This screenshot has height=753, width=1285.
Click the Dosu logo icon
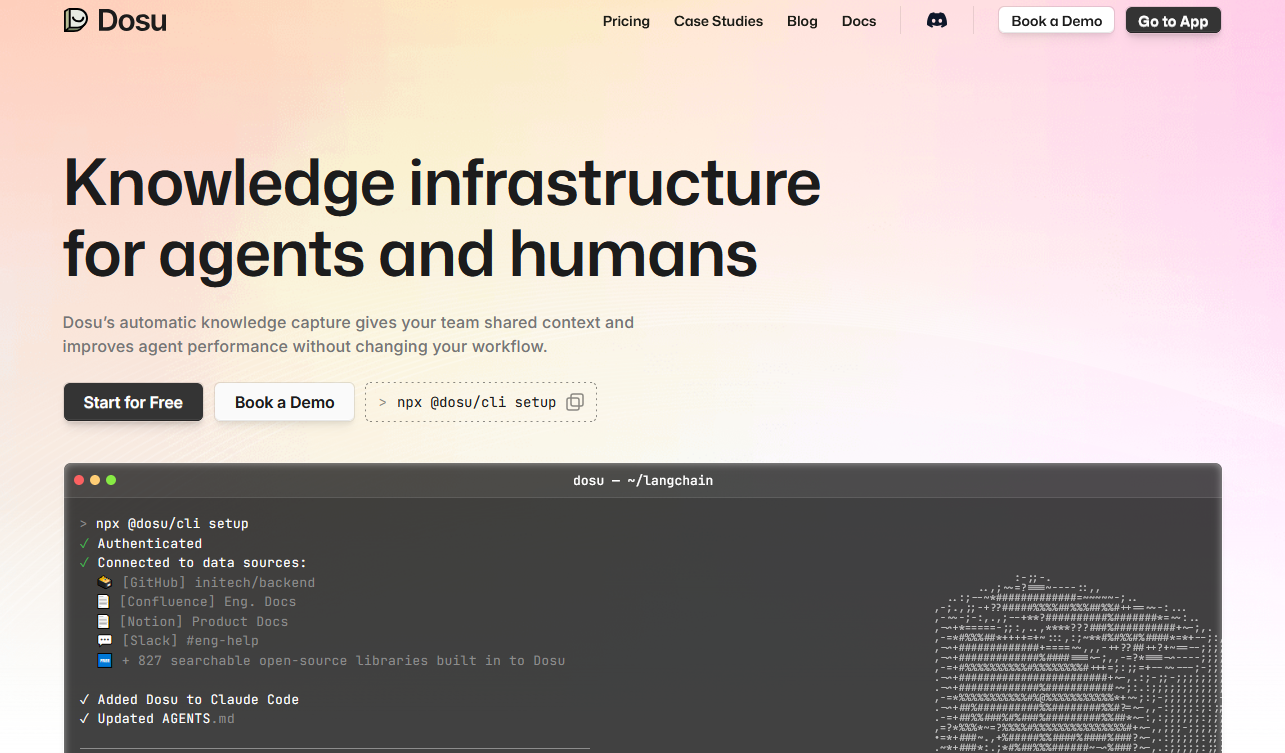click(x=76, y=20)
